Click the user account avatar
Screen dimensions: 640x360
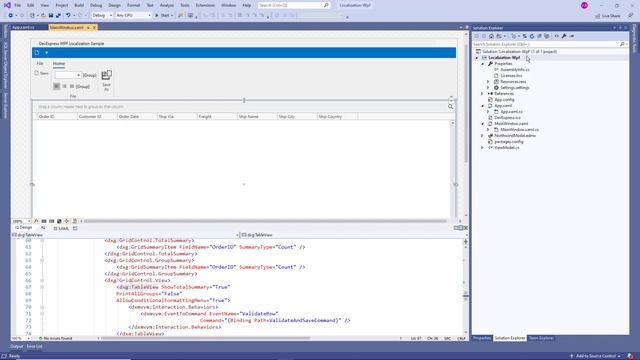(584, 6)
